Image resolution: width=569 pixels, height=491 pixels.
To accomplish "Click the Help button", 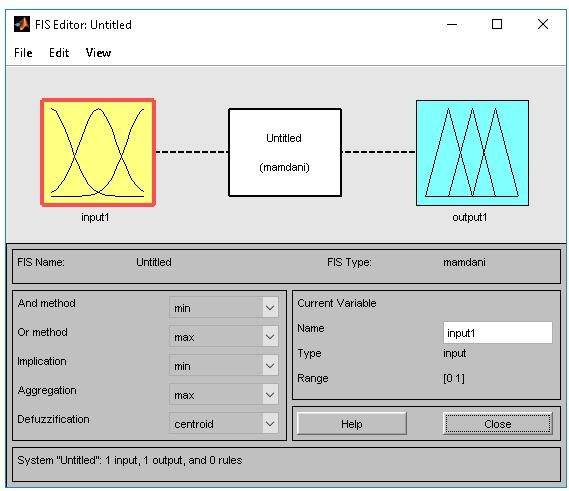I will [x=352, y=424].
